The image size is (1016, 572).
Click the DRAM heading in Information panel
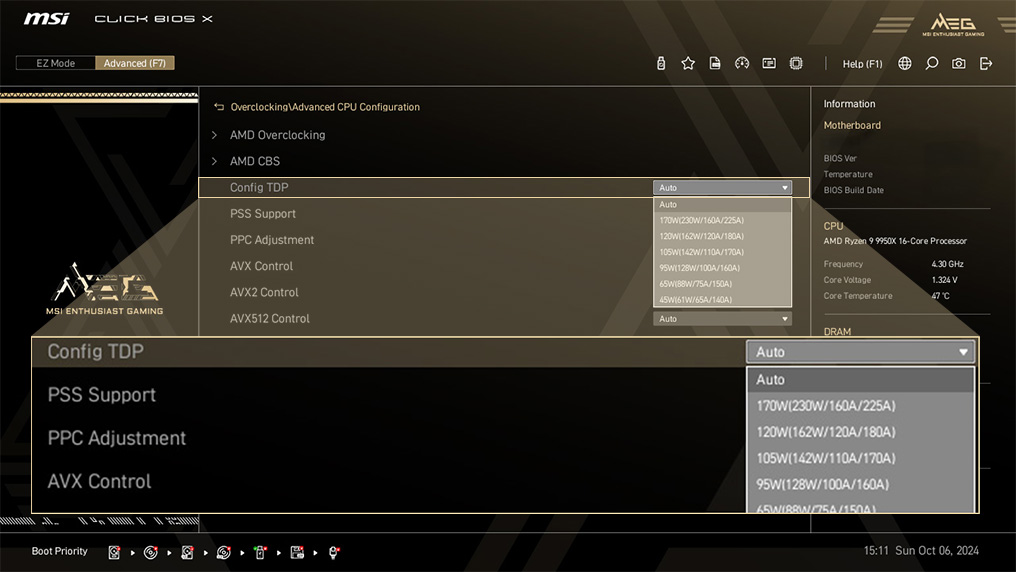tap(837, 332)
